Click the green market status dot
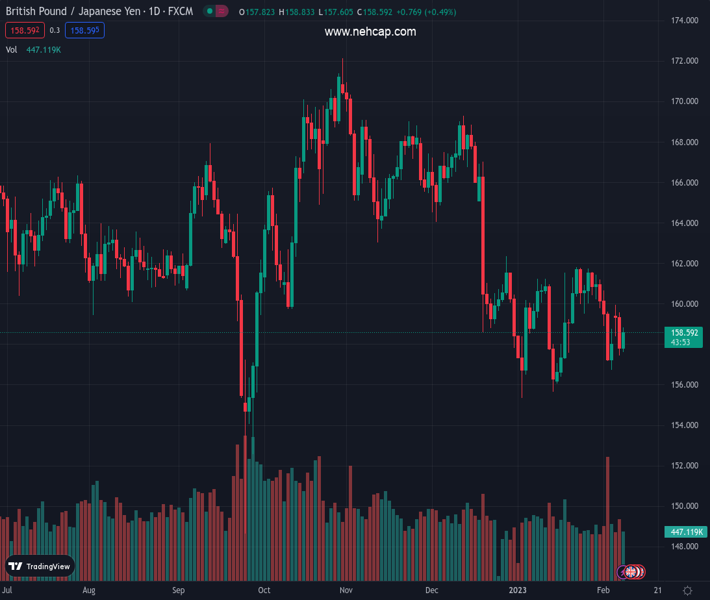This screenshot has height=600, width=710. (x=209, y=11)
